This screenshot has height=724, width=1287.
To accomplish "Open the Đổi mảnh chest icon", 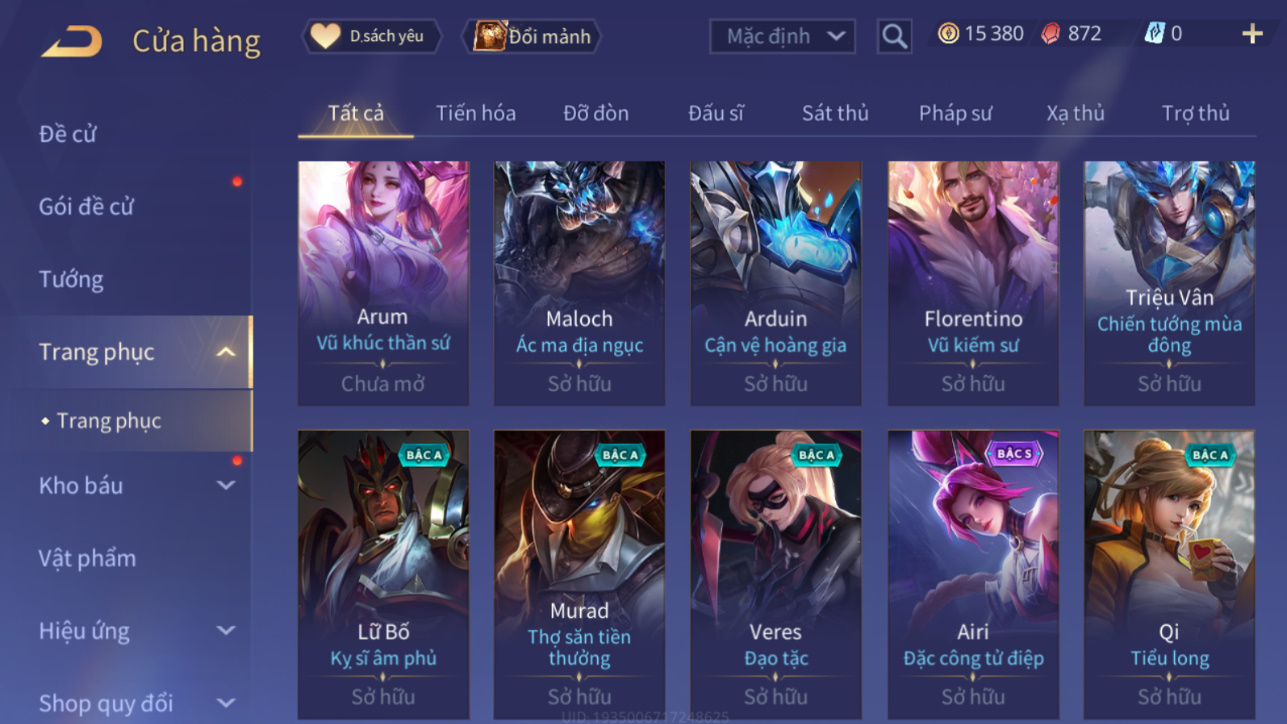I will pos(489,36).
